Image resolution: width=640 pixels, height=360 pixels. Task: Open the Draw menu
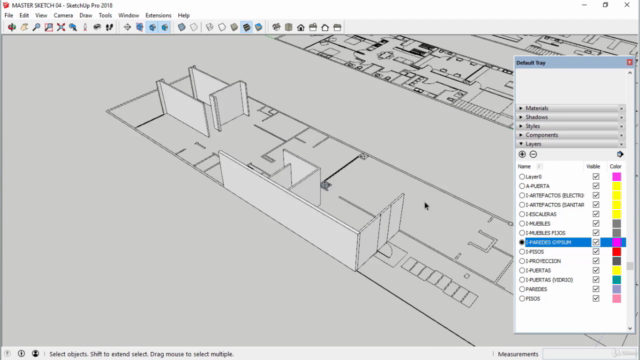pyautogui.click(x=86, y=16)
